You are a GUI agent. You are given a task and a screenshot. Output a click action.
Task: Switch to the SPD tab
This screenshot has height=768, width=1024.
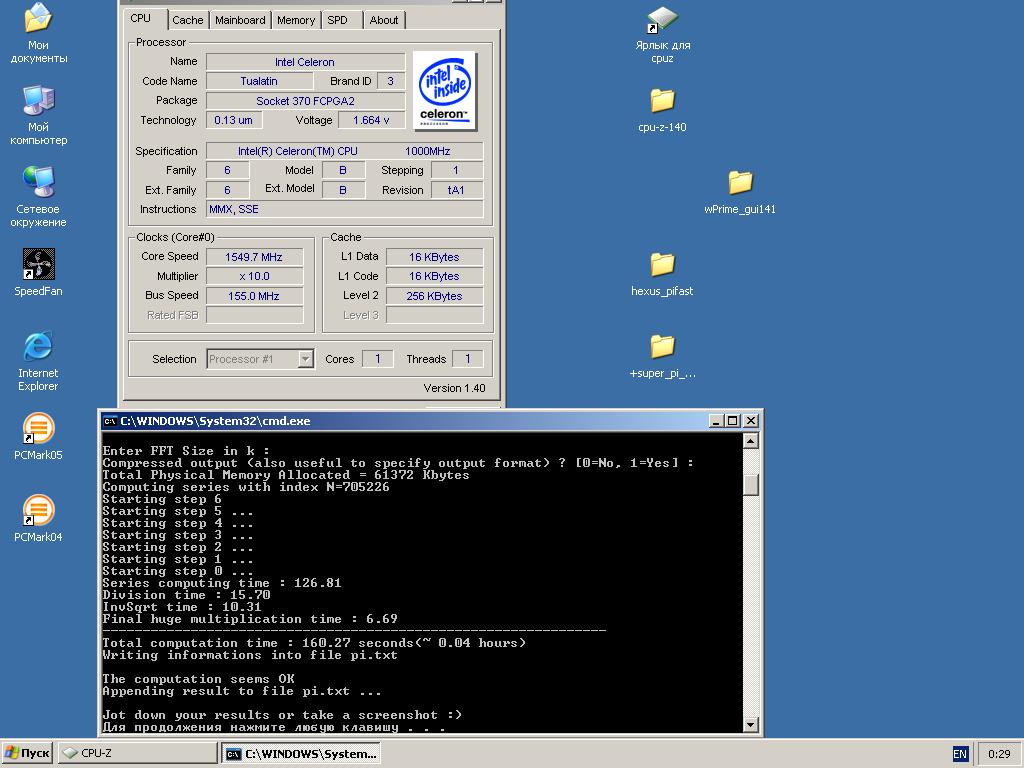(337, 20)
